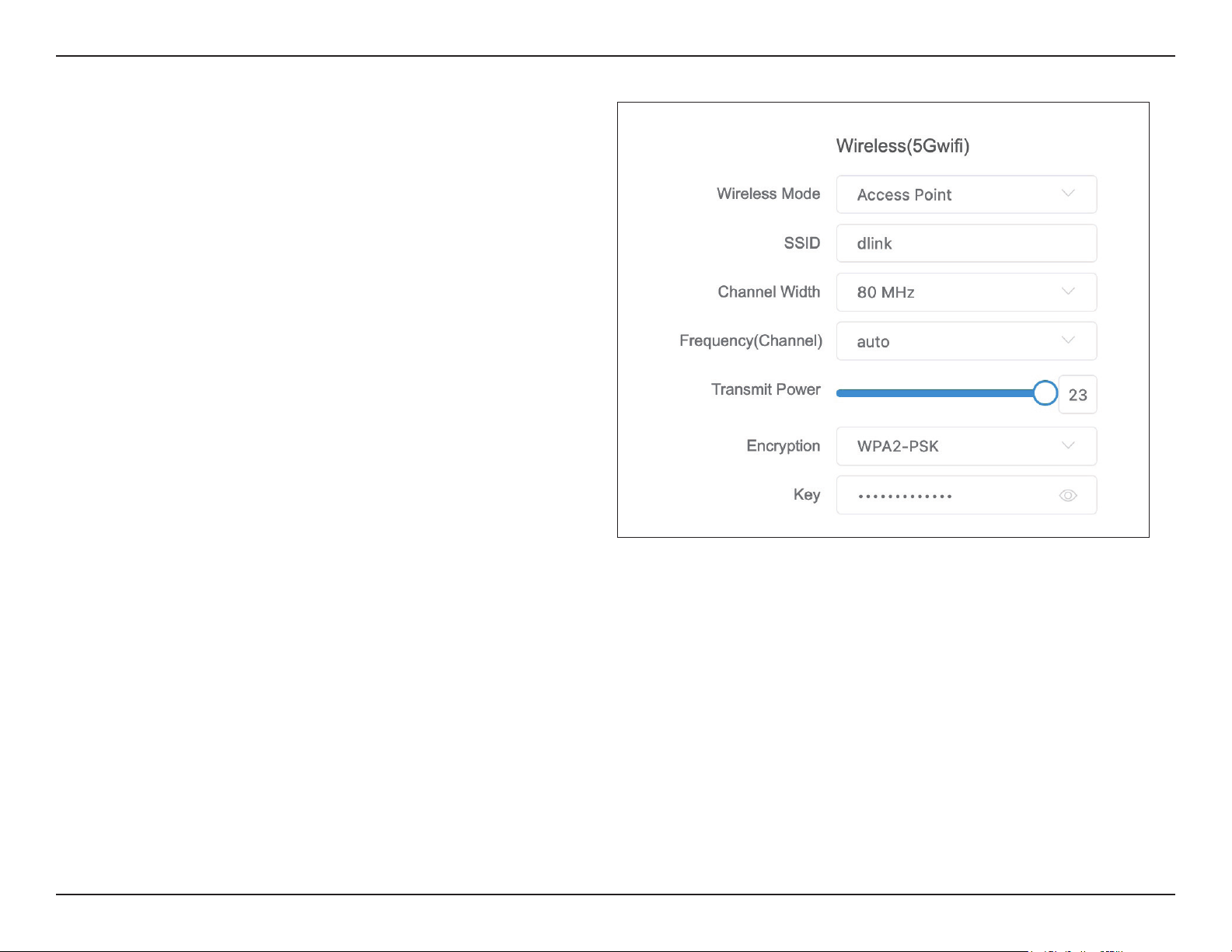Click the chevron arrow in Frequency(Channel)

coord(1068,340)
